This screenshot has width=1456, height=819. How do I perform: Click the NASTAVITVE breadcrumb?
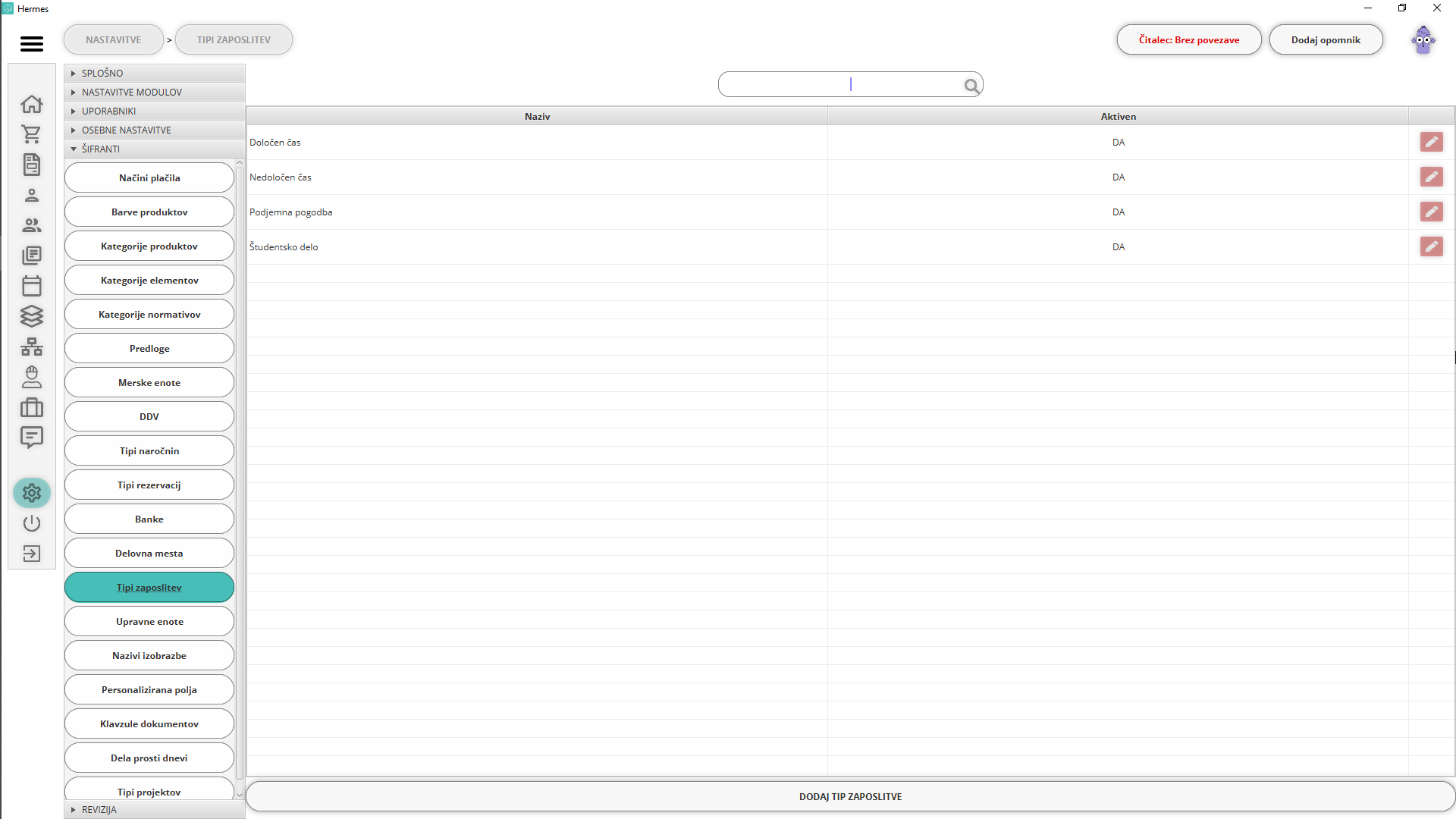pos(114,39)
